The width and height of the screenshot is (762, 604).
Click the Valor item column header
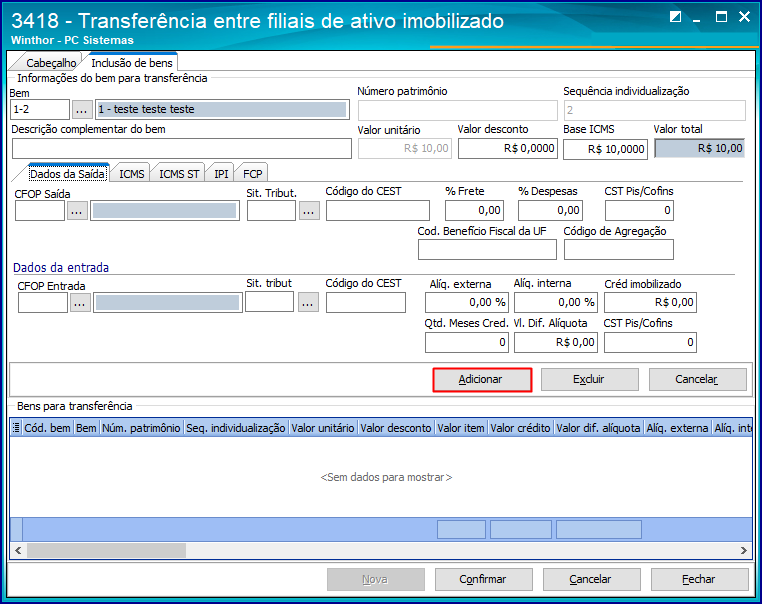[461, 428]
